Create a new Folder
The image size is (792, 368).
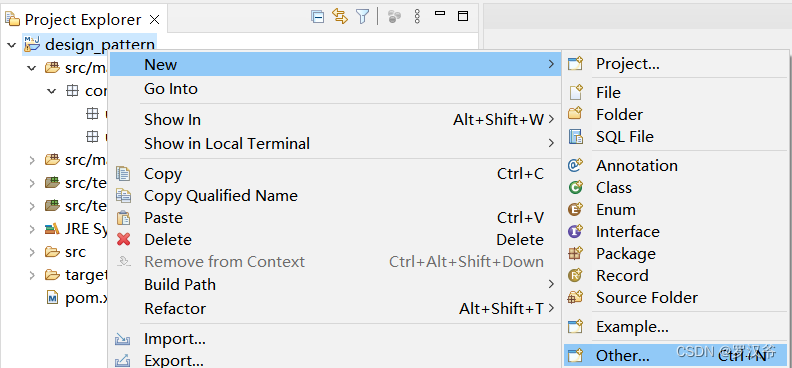pos(676,115)
